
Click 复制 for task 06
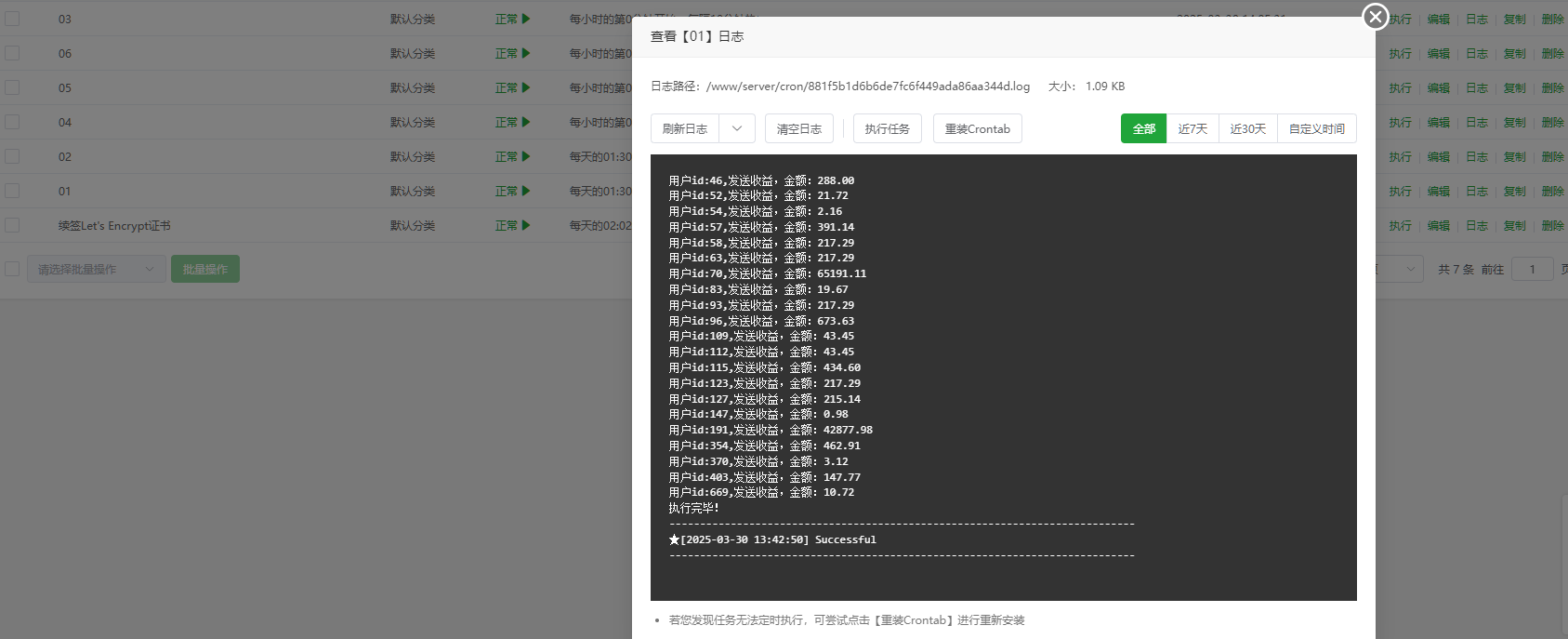tap(1515, 53)
